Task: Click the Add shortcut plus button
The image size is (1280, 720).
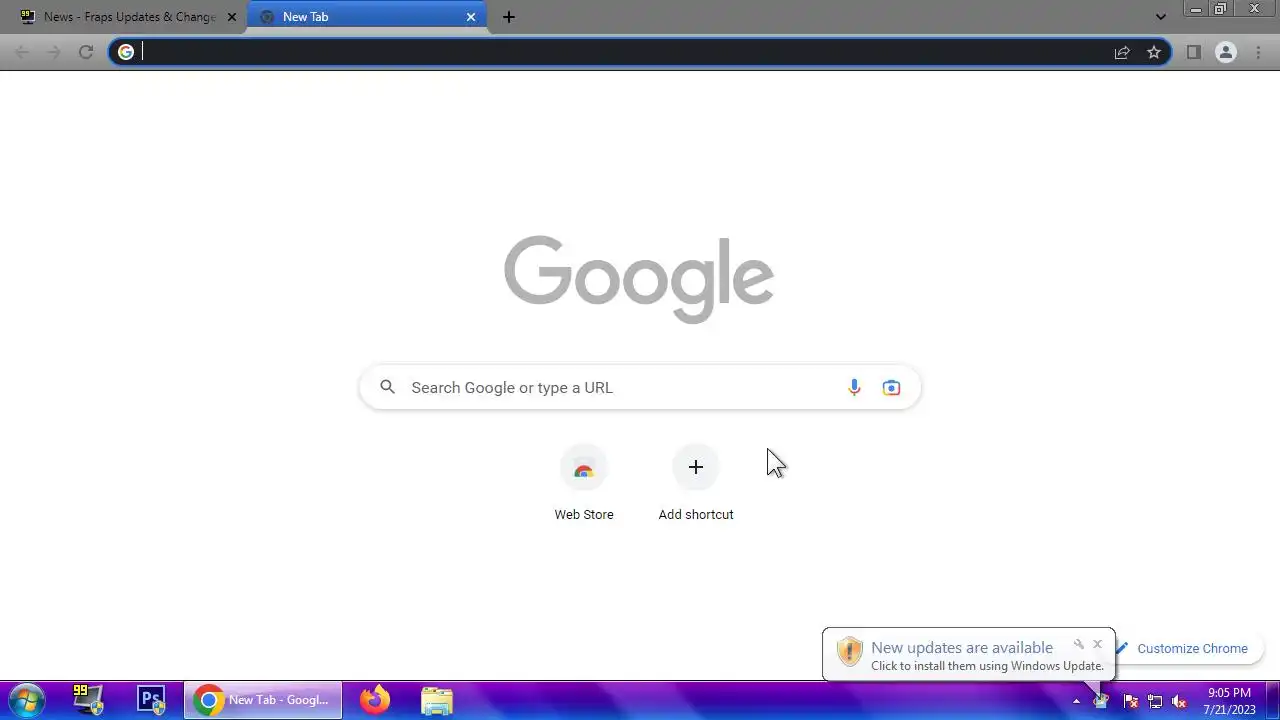Action: 696,468
